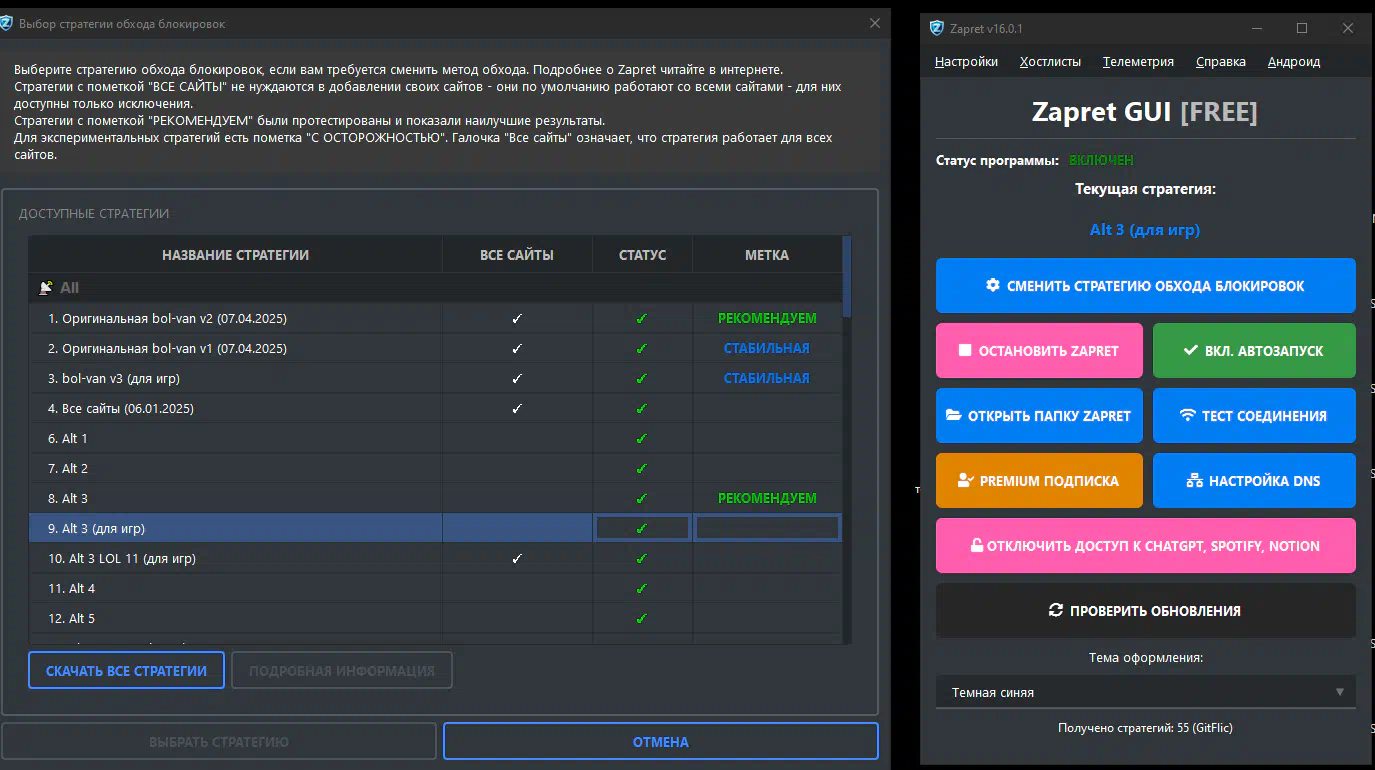Click the theme dropdown arrow
Viewport: 1375px width, 770px height.
pyautogui.click(x=1340, y=692)
